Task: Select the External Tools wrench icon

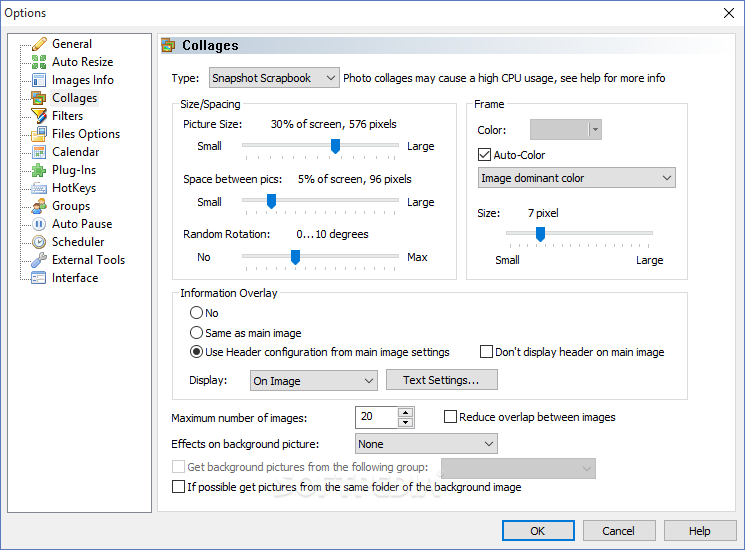Action: tap(39, 260)
